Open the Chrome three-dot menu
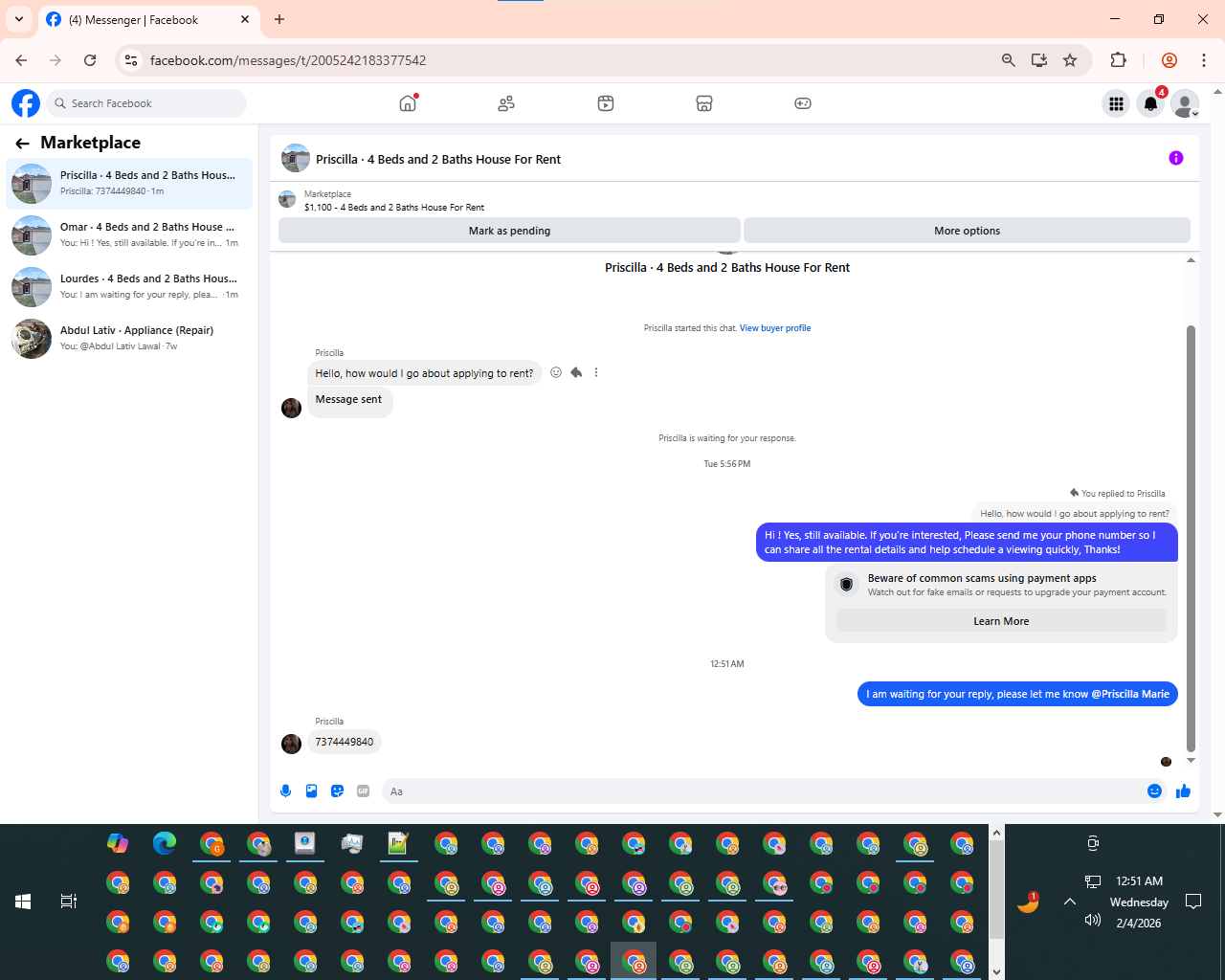 coord(1204,60)
